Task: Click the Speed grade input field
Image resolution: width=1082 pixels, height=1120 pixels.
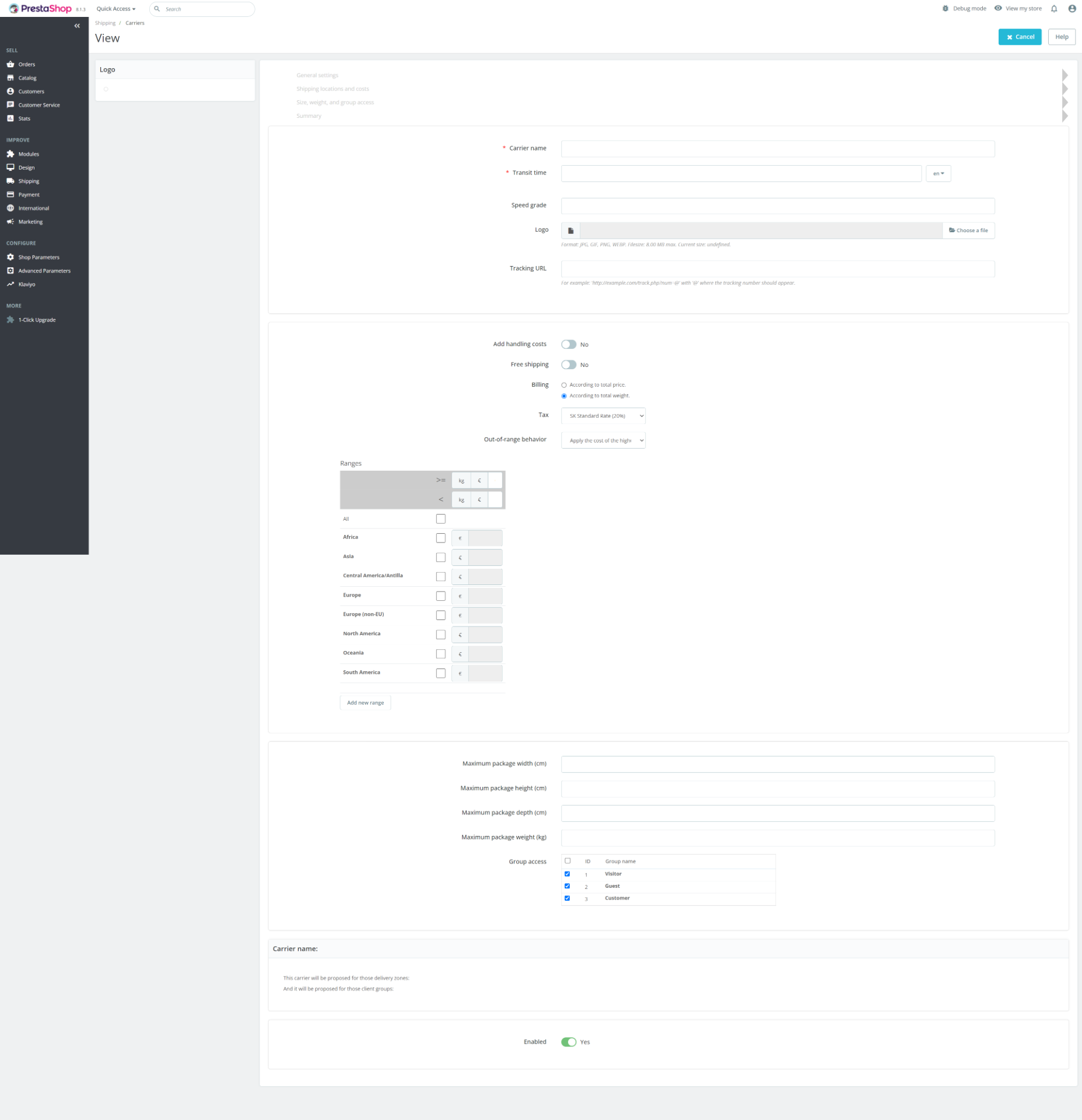Action: coord(778,206)
